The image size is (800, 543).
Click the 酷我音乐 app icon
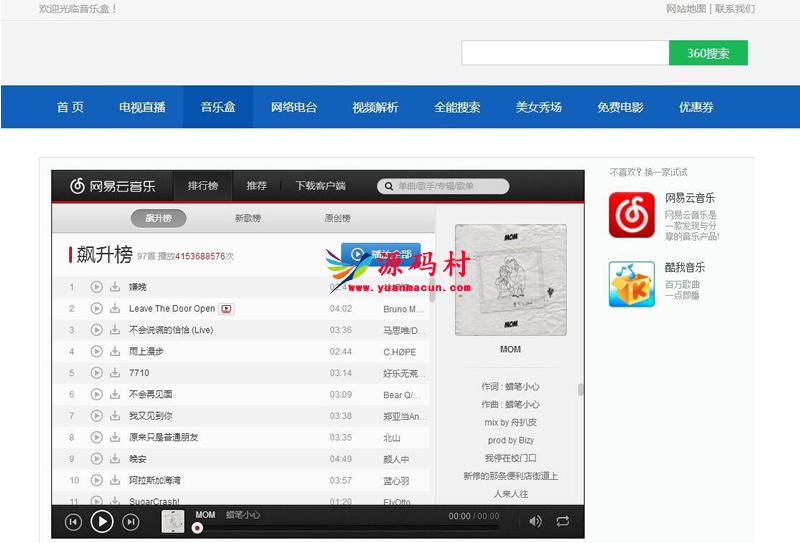pos(631,284)
